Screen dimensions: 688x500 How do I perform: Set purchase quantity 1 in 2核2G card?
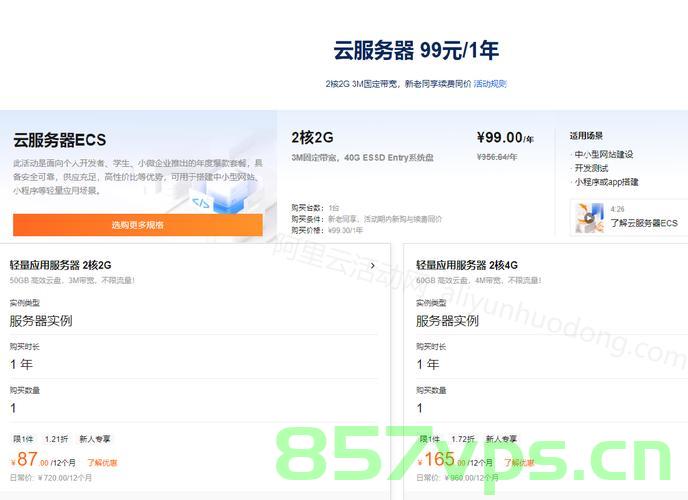point(13,408)
